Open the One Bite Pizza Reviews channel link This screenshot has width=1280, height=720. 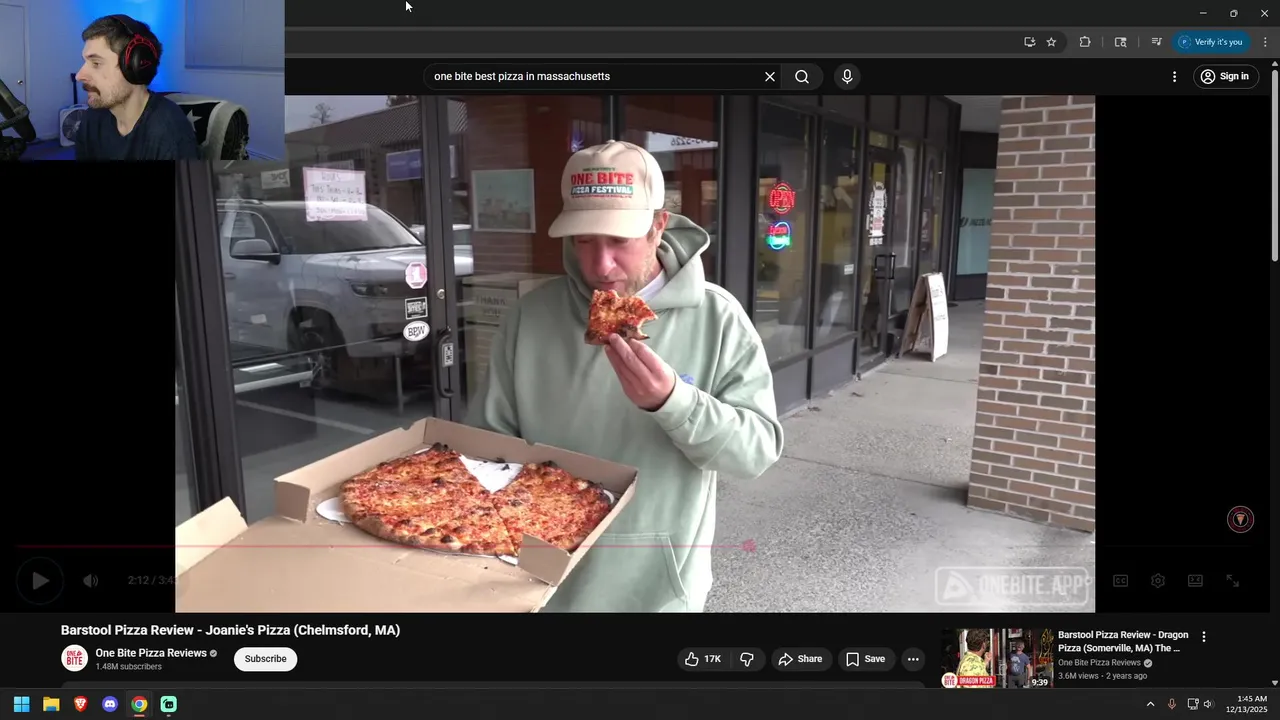tap(151, 653)
